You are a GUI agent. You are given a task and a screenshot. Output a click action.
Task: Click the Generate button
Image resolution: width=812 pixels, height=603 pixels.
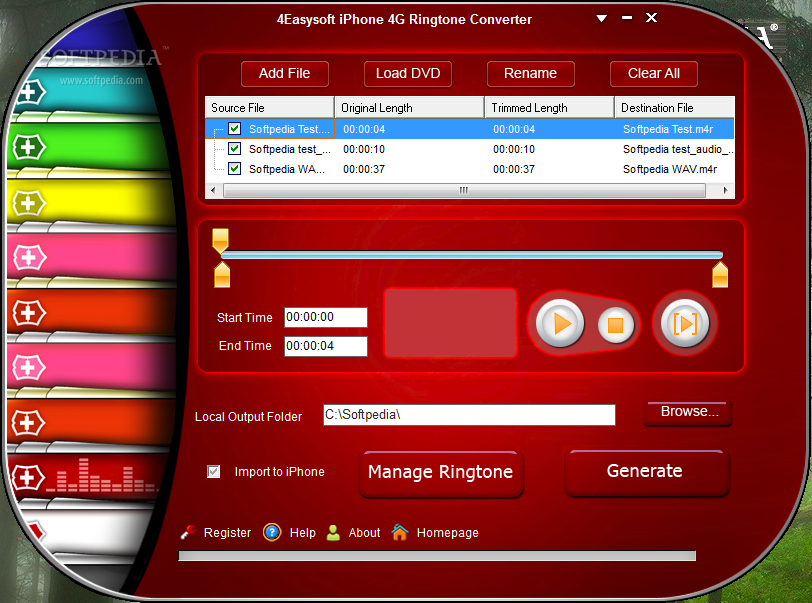tap(647, 472)
